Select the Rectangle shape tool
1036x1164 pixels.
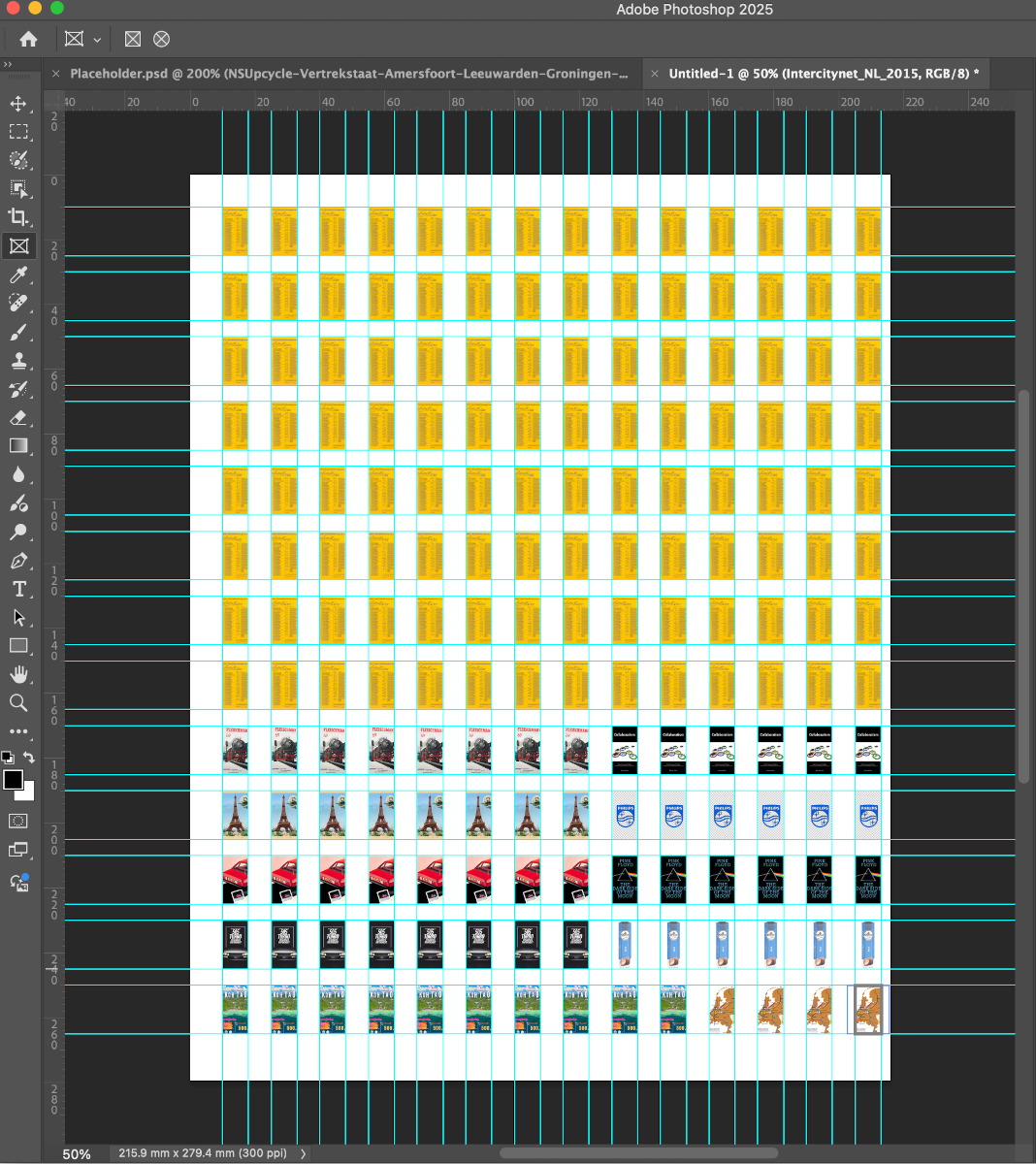[x=18, y=646]
